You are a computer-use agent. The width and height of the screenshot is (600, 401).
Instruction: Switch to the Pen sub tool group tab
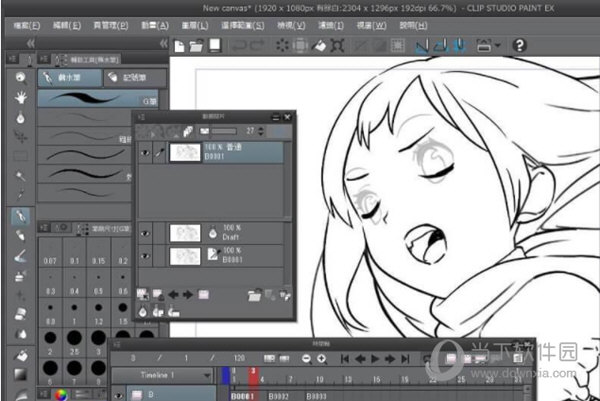[70, 78]
